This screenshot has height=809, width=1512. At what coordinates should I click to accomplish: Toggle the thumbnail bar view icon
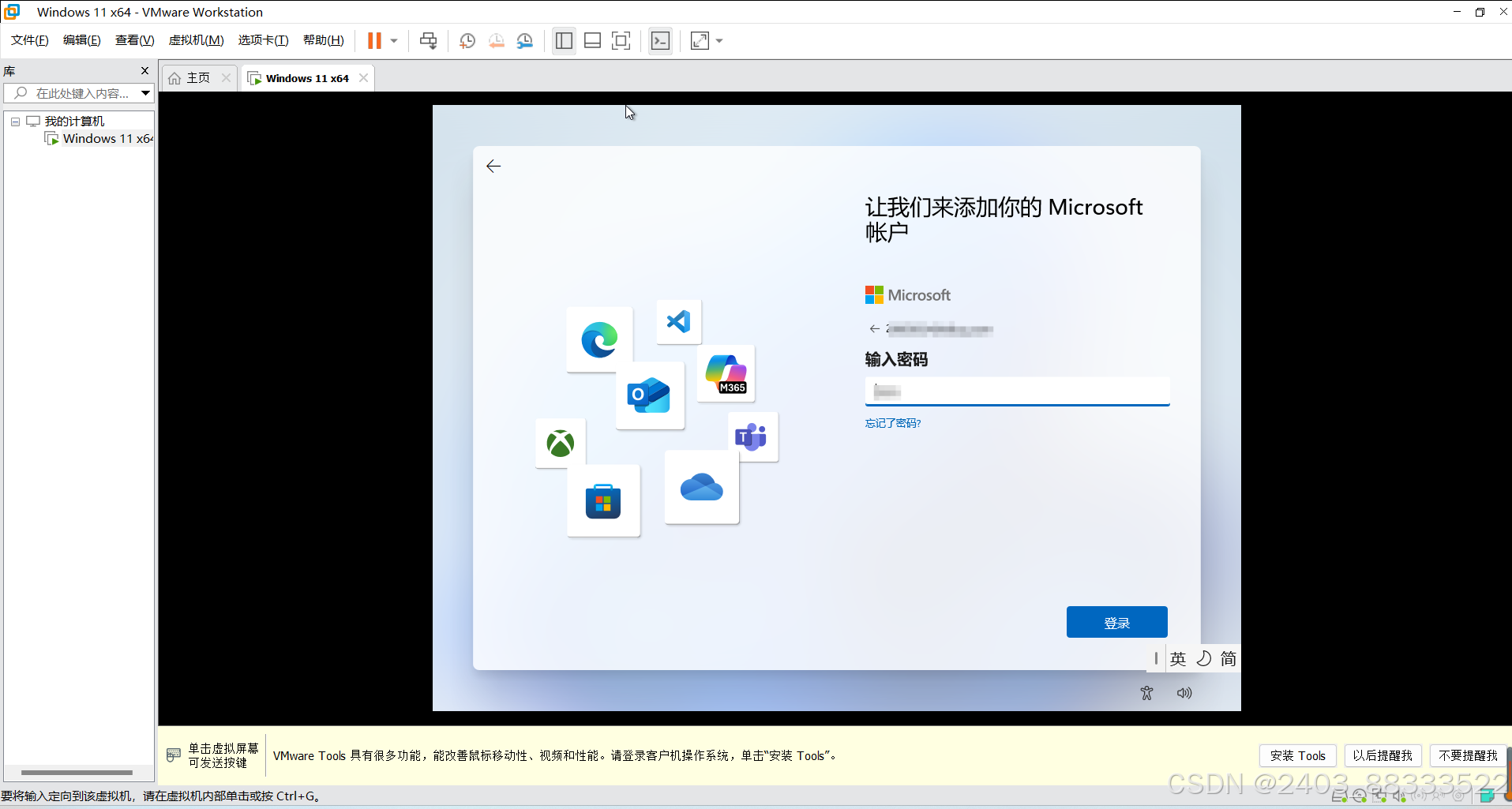(592, 41)
